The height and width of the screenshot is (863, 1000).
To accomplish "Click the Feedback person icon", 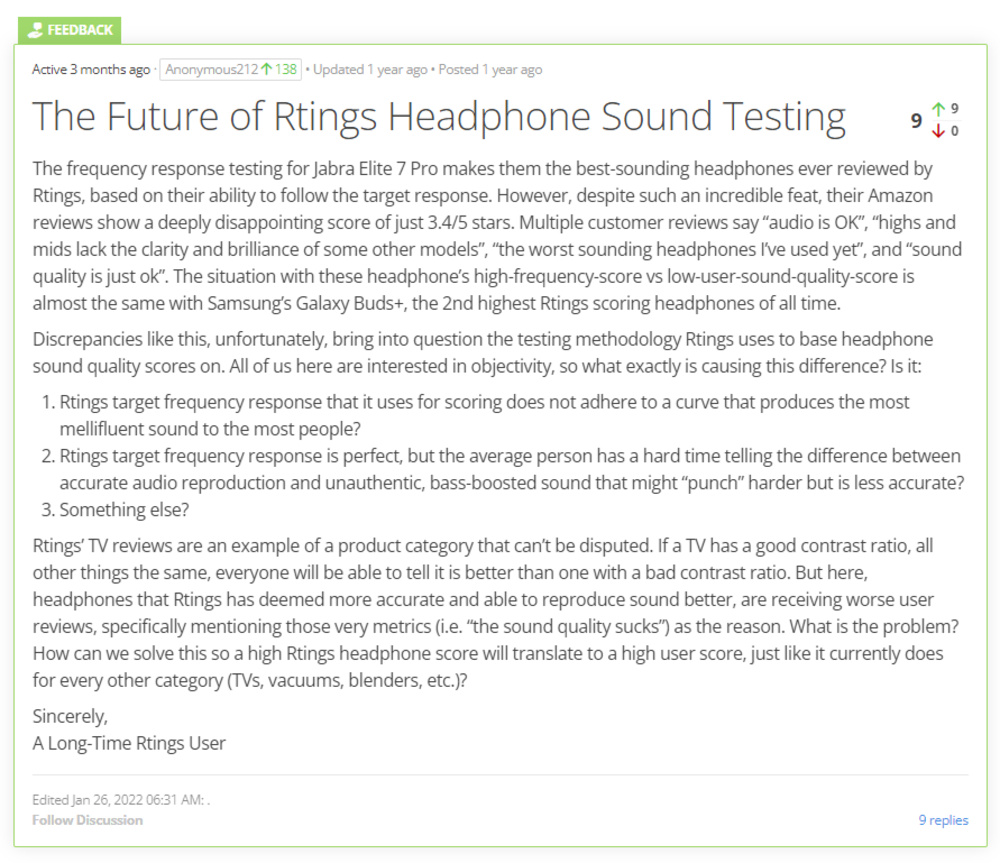I will tap(37, 30).
